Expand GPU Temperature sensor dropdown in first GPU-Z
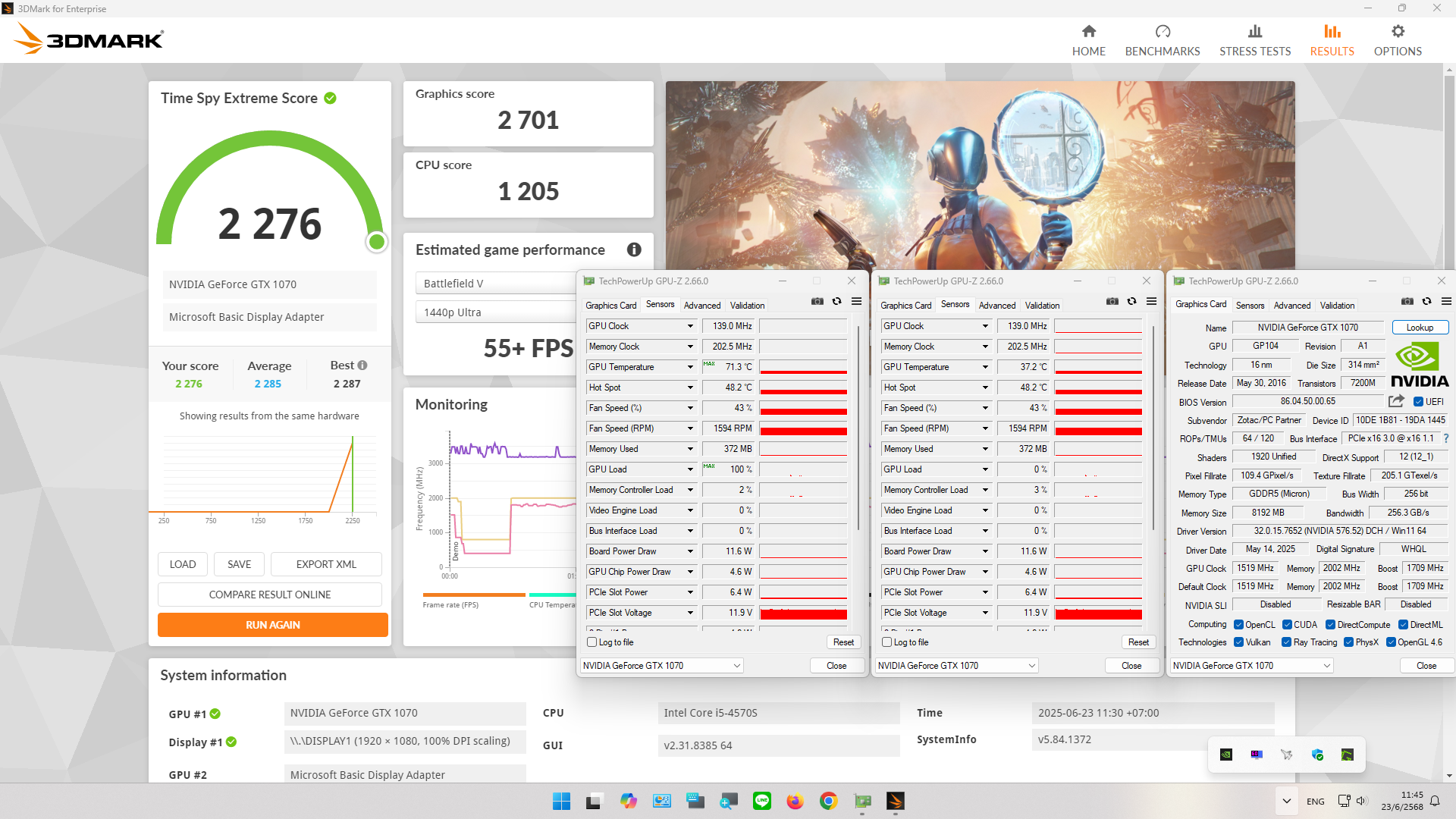1456x819 pixels. coord(690,367)
